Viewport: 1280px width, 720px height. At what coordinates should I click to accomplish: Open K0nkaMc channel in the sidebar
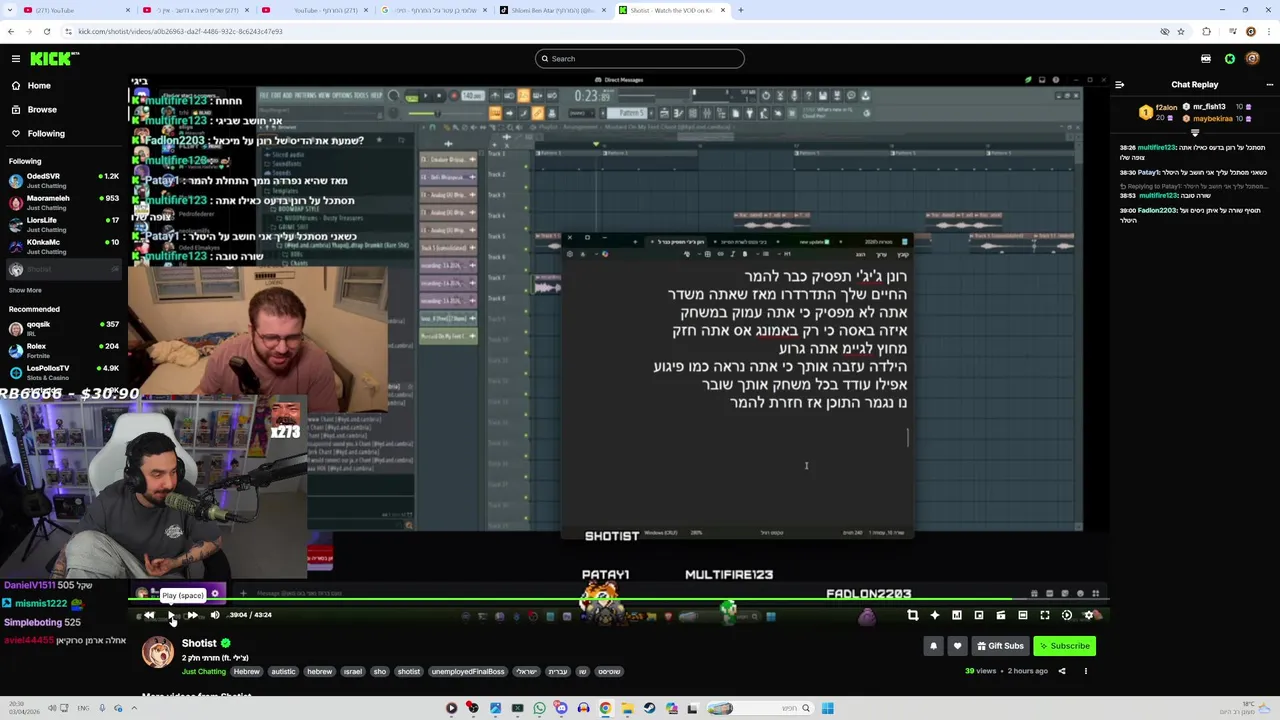64,246
